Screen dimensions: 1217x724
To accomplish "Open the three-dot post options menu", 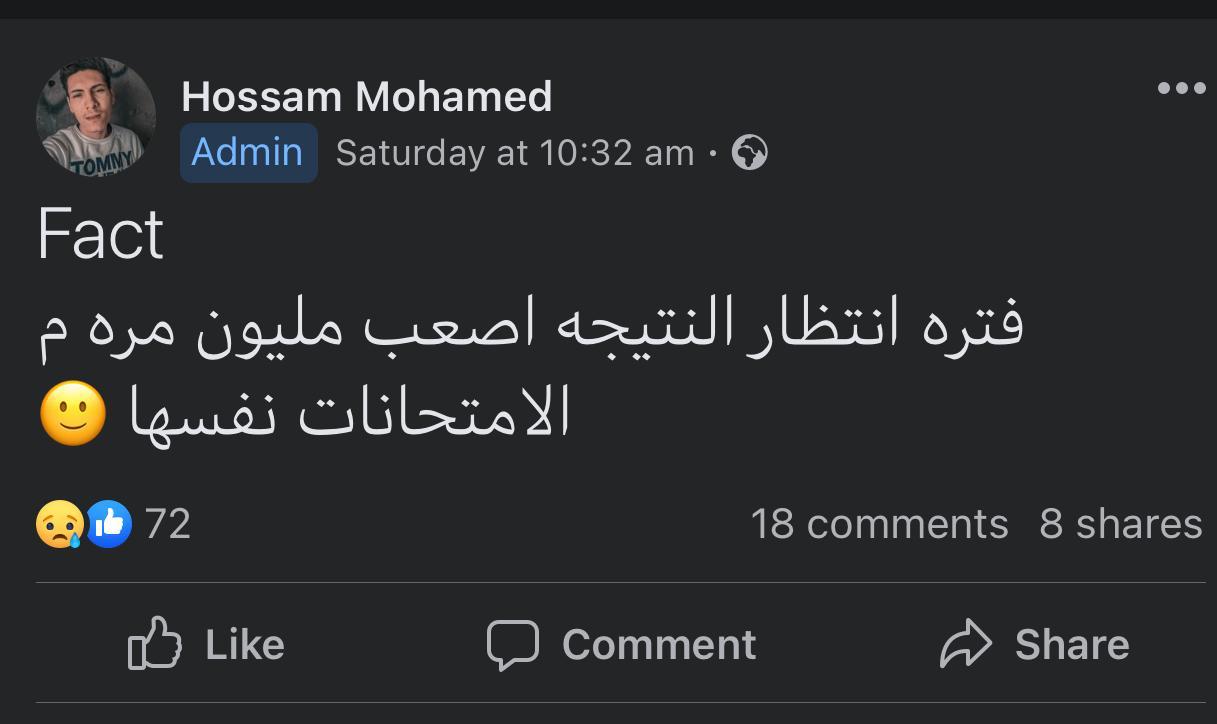I will point(1181,88).
